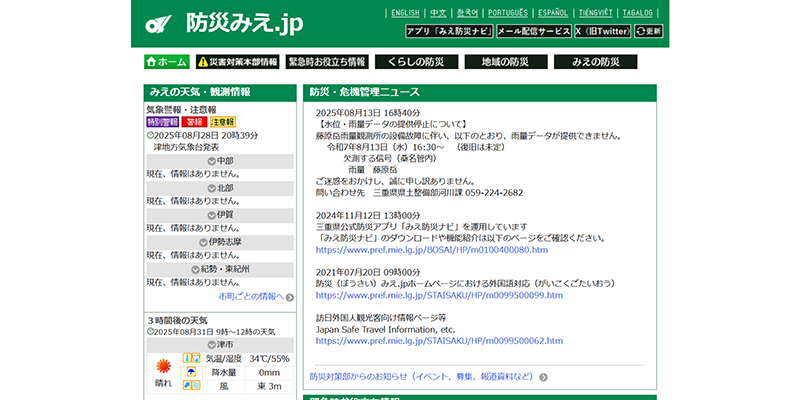Select the 東 3m wind value
Image resolution: width=800 pixels, height=400 pixels.
(269, 386)
